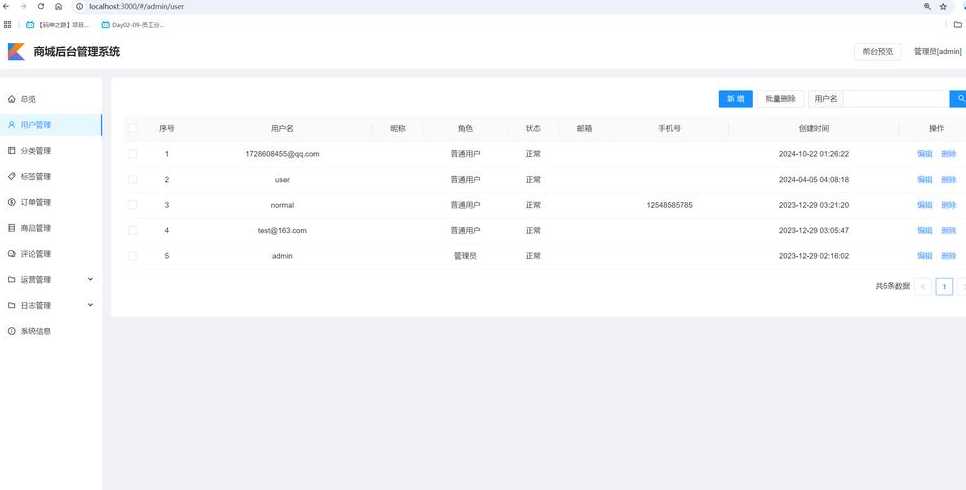
Task: Tick the checkbox for 1728608455@qq.com
Action: click(132, 153)
